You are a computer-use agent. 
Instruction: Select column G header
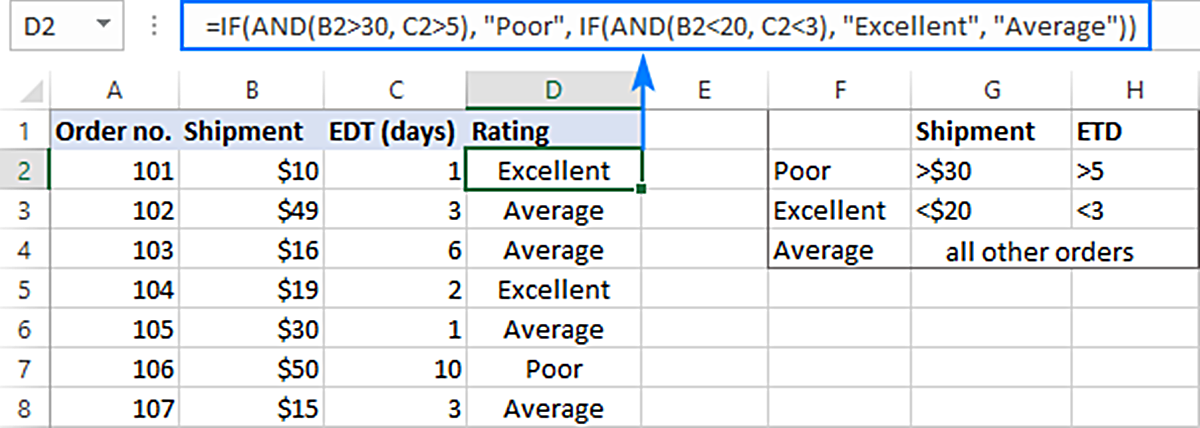(991, 90)
